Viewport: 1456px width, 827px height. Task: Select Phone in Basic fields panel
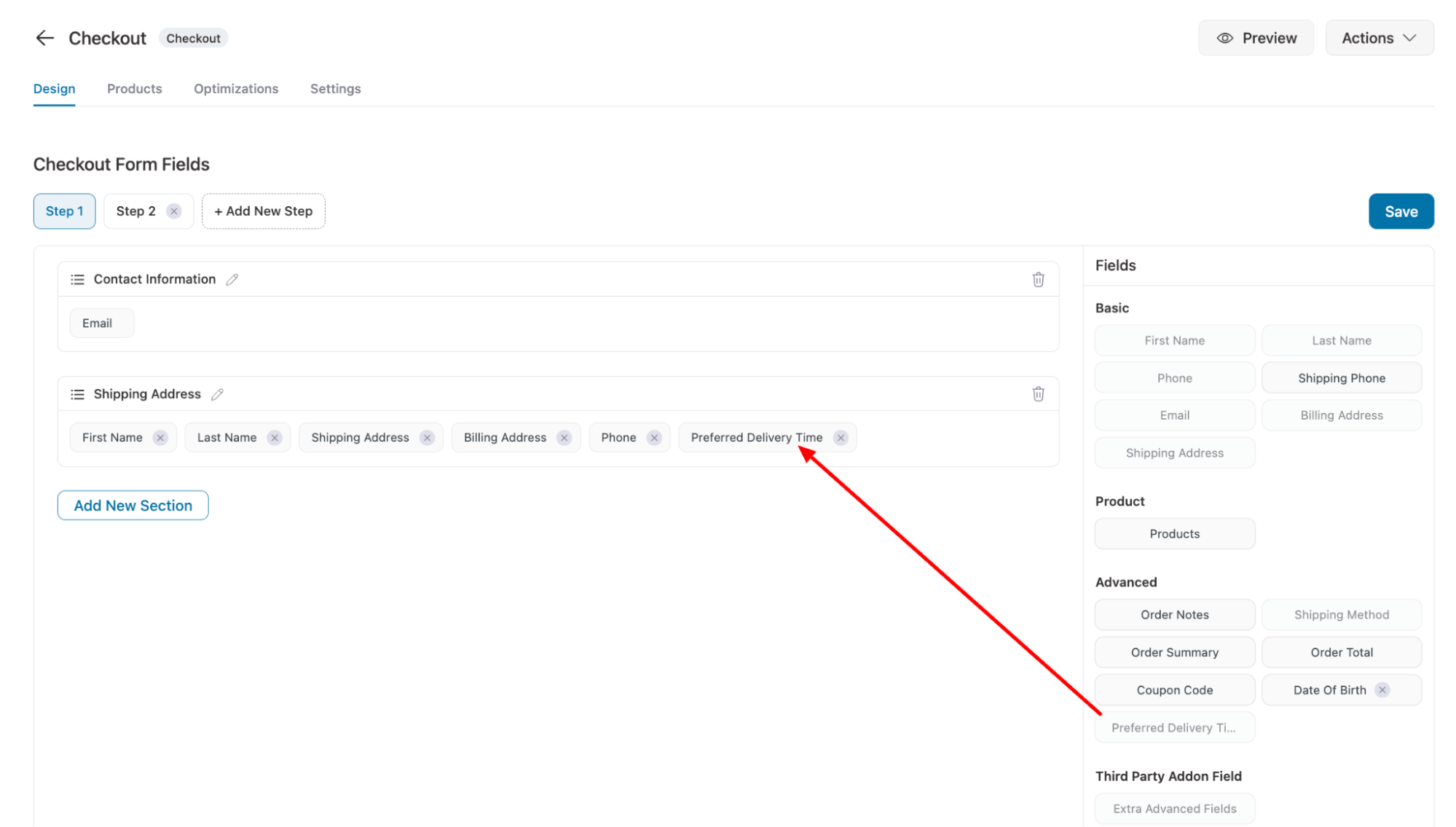[1174, 378]
